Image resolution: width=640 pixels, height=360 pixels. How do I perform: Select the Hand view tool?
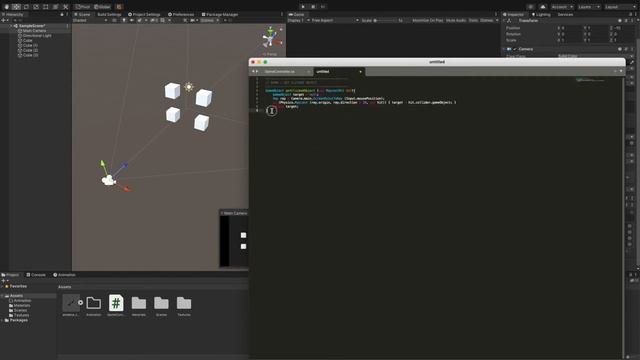coord(7,7)
